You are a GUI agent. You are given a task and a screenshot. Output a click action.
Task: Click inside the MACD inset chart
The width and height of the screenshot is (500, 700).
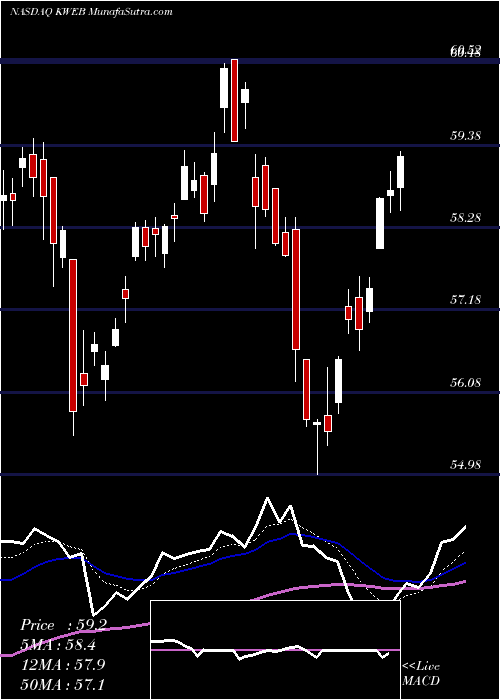275,650
